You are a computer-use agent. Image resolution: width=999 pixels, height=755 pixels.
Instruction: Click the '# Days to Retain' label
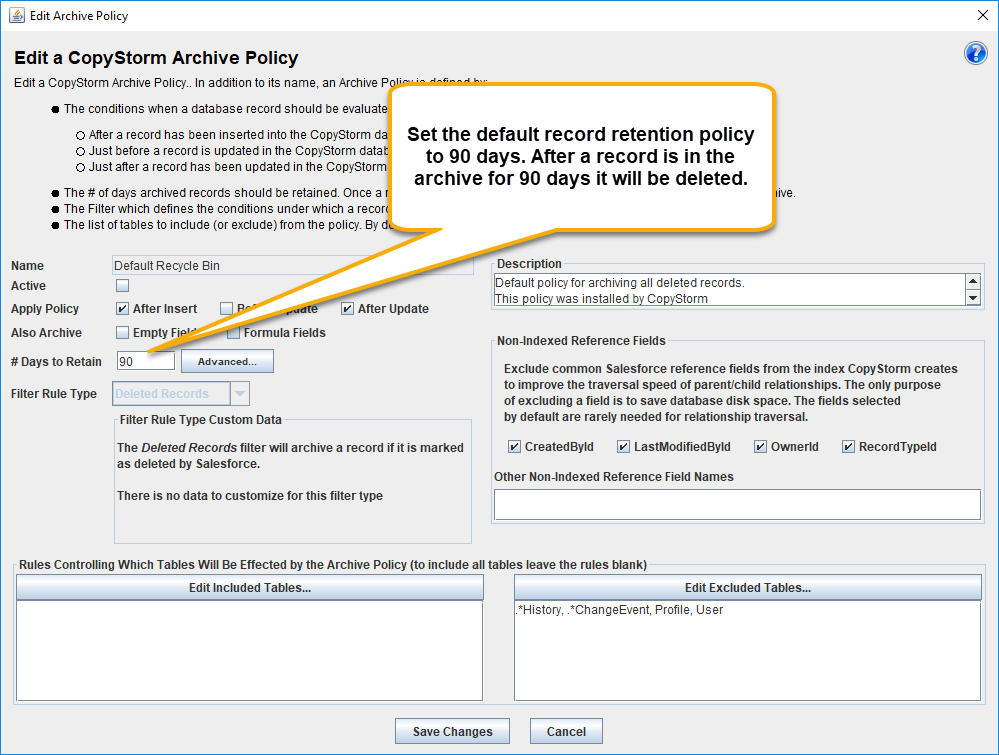56,362
